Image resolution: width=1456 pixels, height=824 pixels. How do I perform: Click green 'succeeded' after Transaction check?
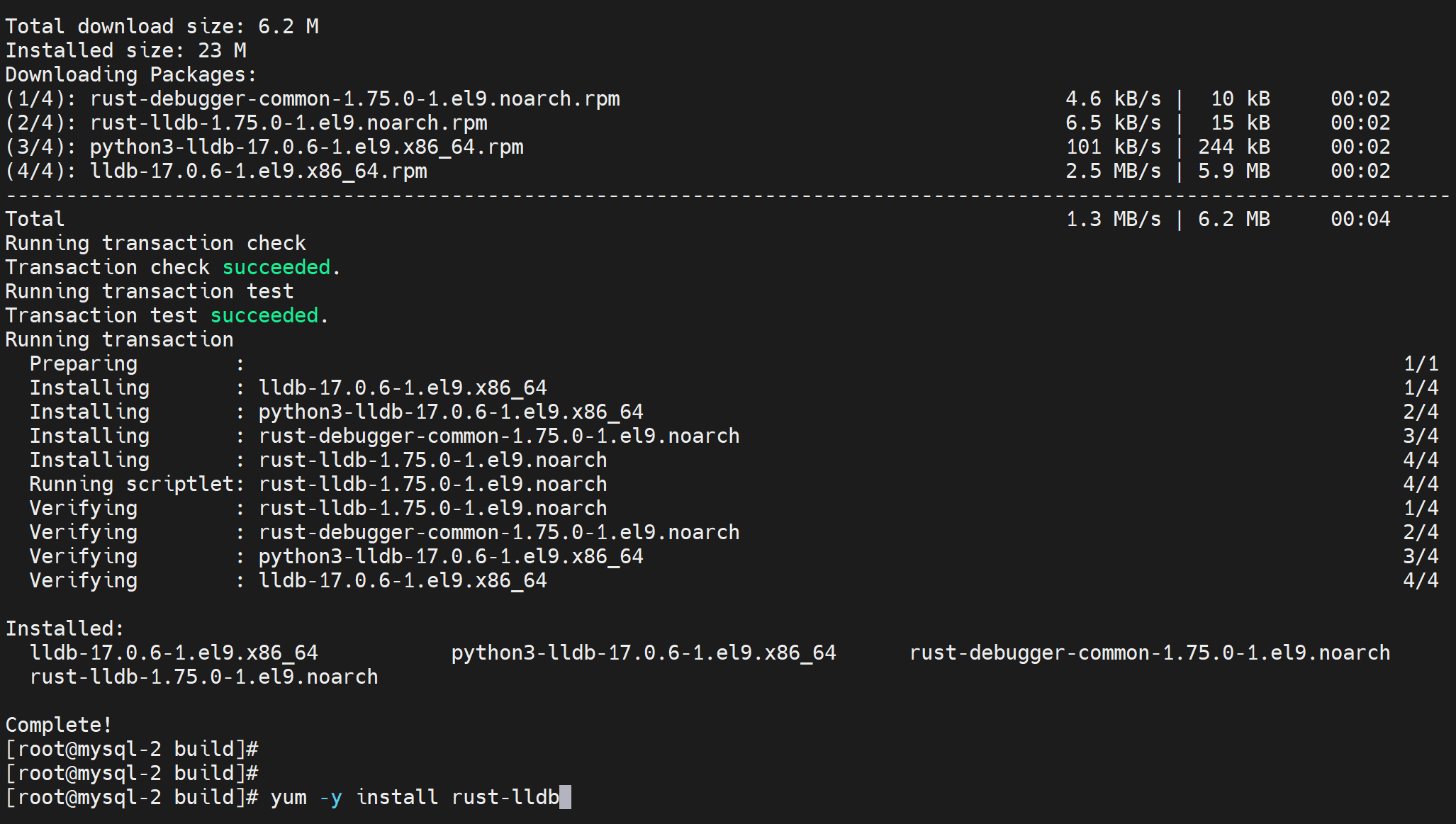click(276, 267)
